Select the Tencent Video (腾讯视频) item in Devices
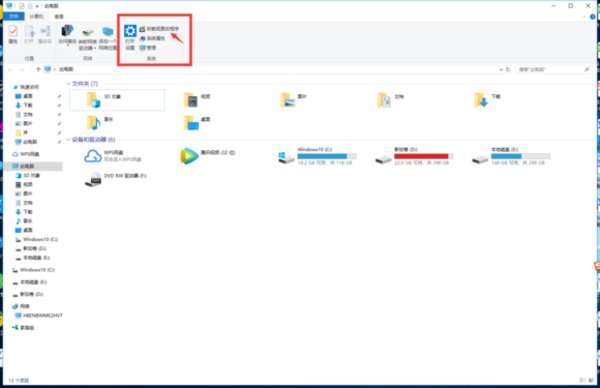This screenshot has height=388, width=600. pyautogui.click(x=208, y=156)
